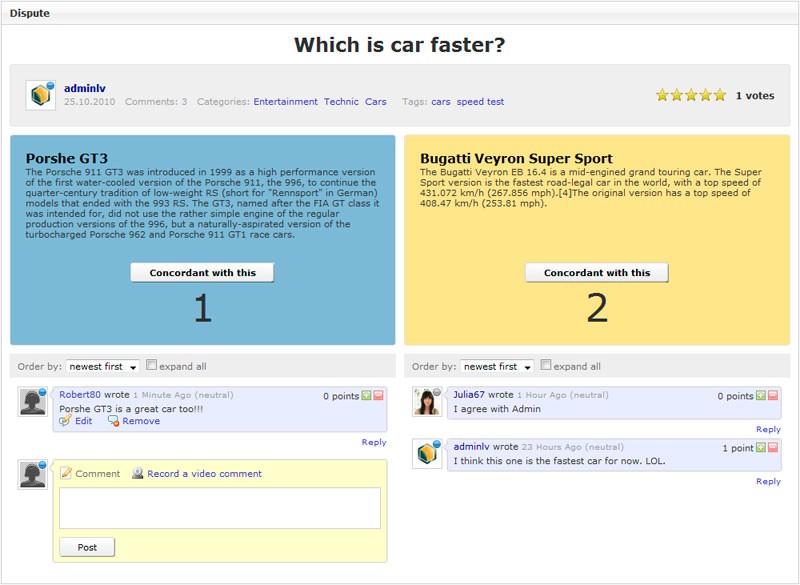The image size is (800, 585).
Task: Open the adminlv author link in header
Action: [85, 88]
